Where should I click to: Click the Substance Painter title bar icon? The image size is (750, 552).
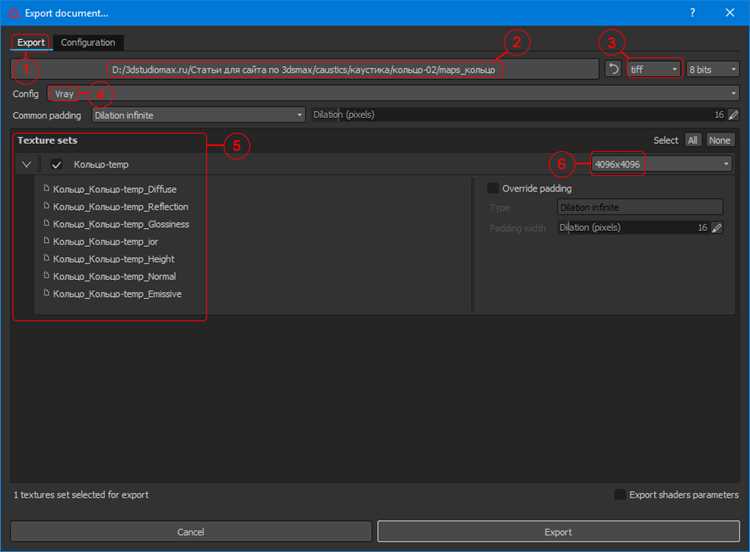coord(13,13)
